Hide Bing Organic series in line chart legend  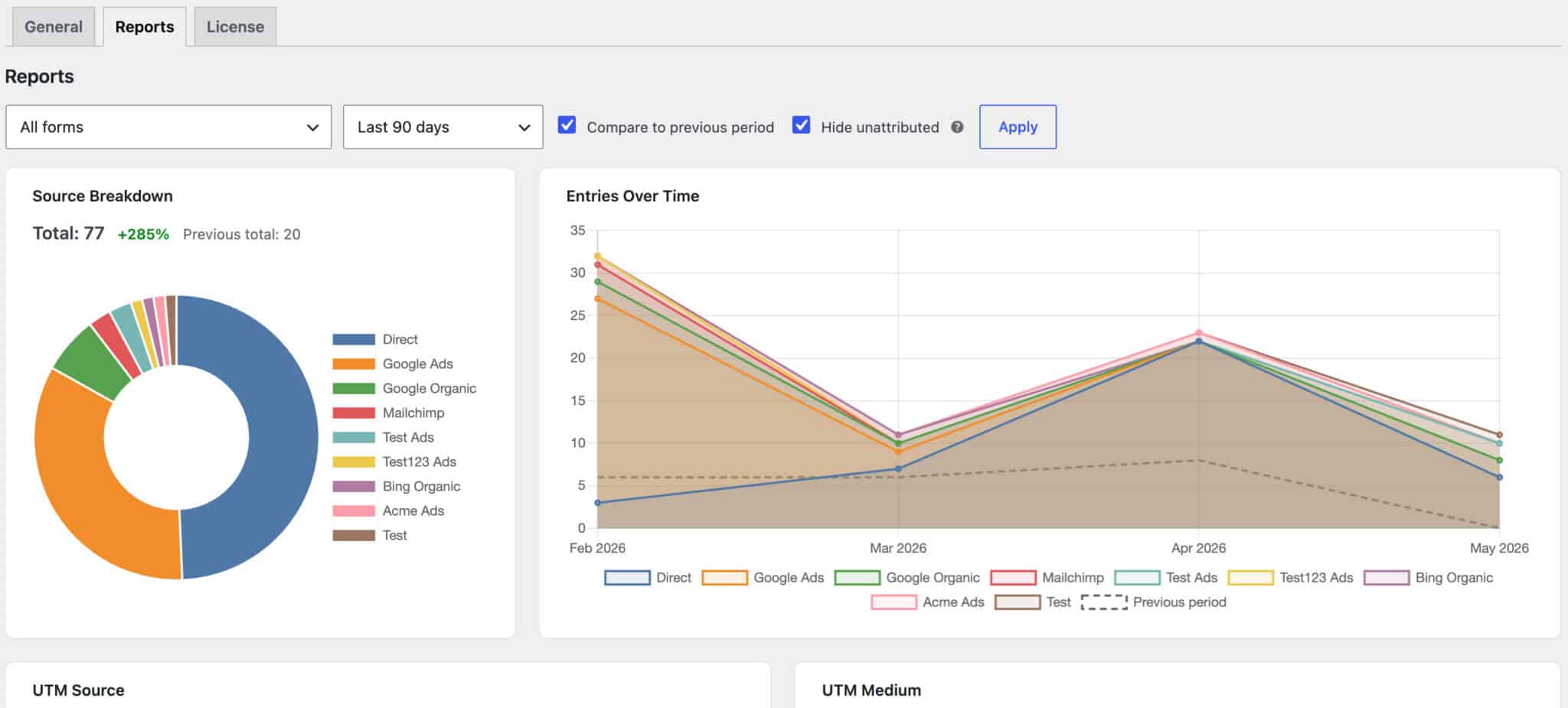(x=1428, y=578)
